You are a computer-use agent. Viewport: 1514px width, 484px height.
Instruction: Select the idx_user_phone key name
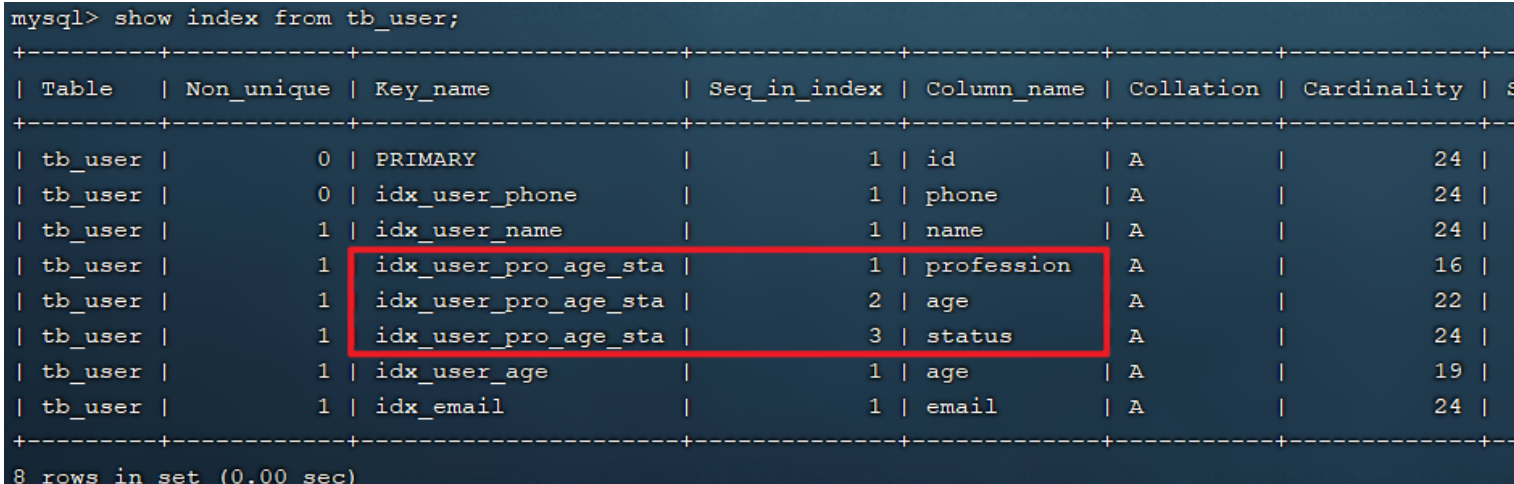pos(476,195)
